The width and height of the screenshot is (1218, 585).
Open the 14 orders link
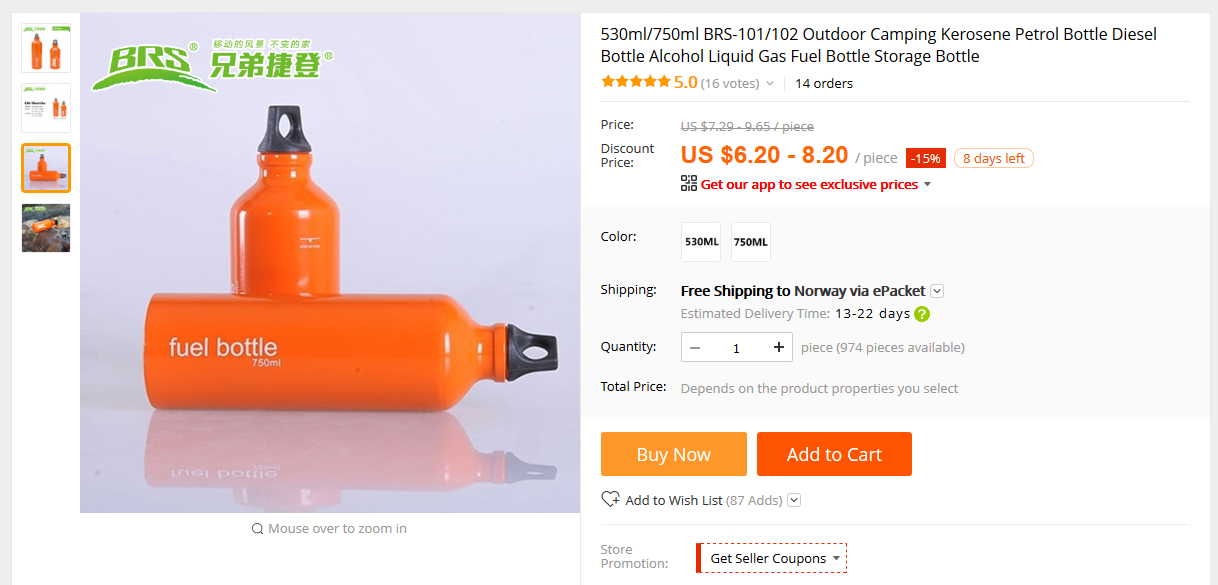[x=823, y=83]
